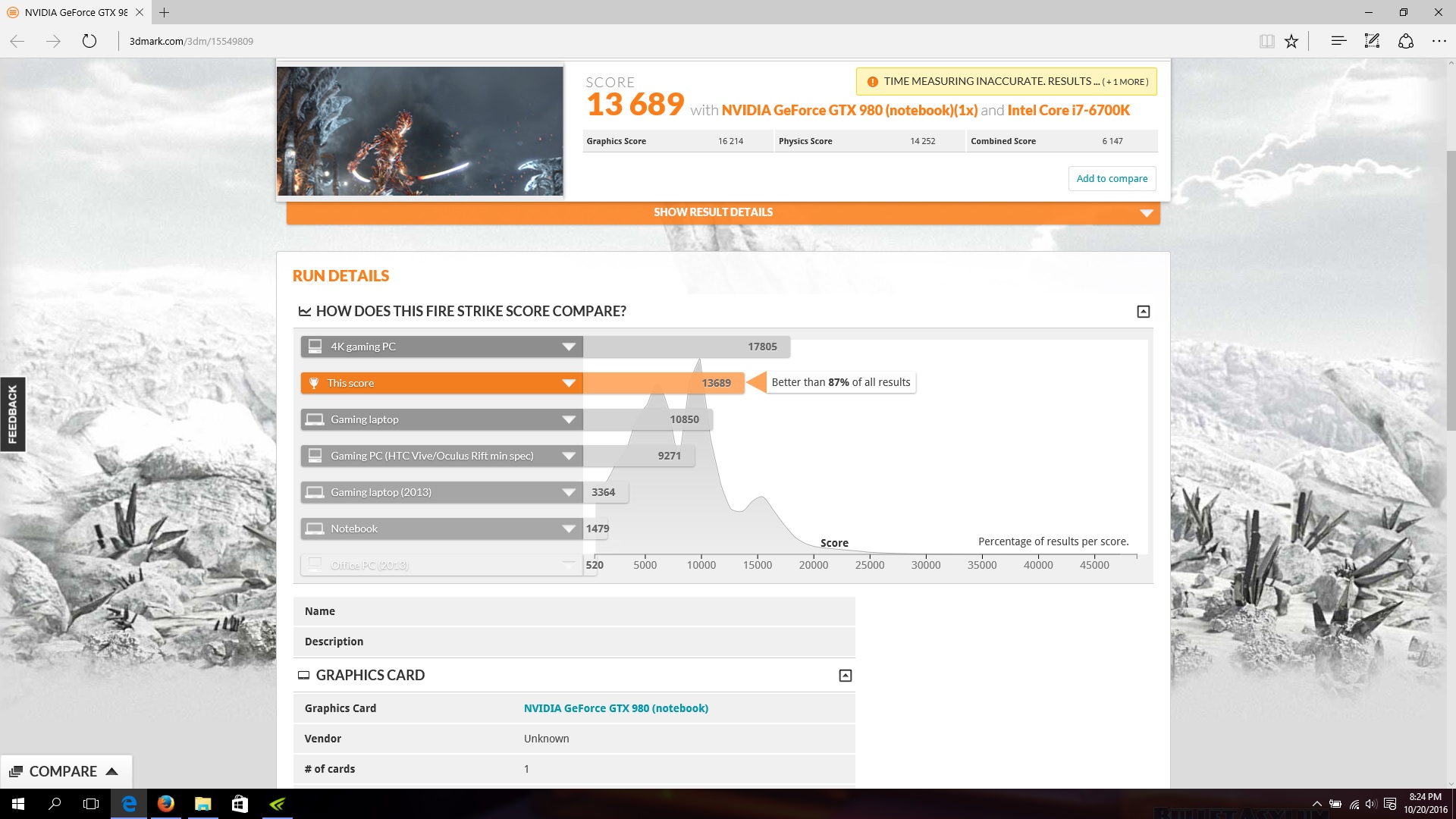This screenshot has height=819, width=1456.
Task: Click Intel Core i7-6700K link
Action: [1068, 111]
